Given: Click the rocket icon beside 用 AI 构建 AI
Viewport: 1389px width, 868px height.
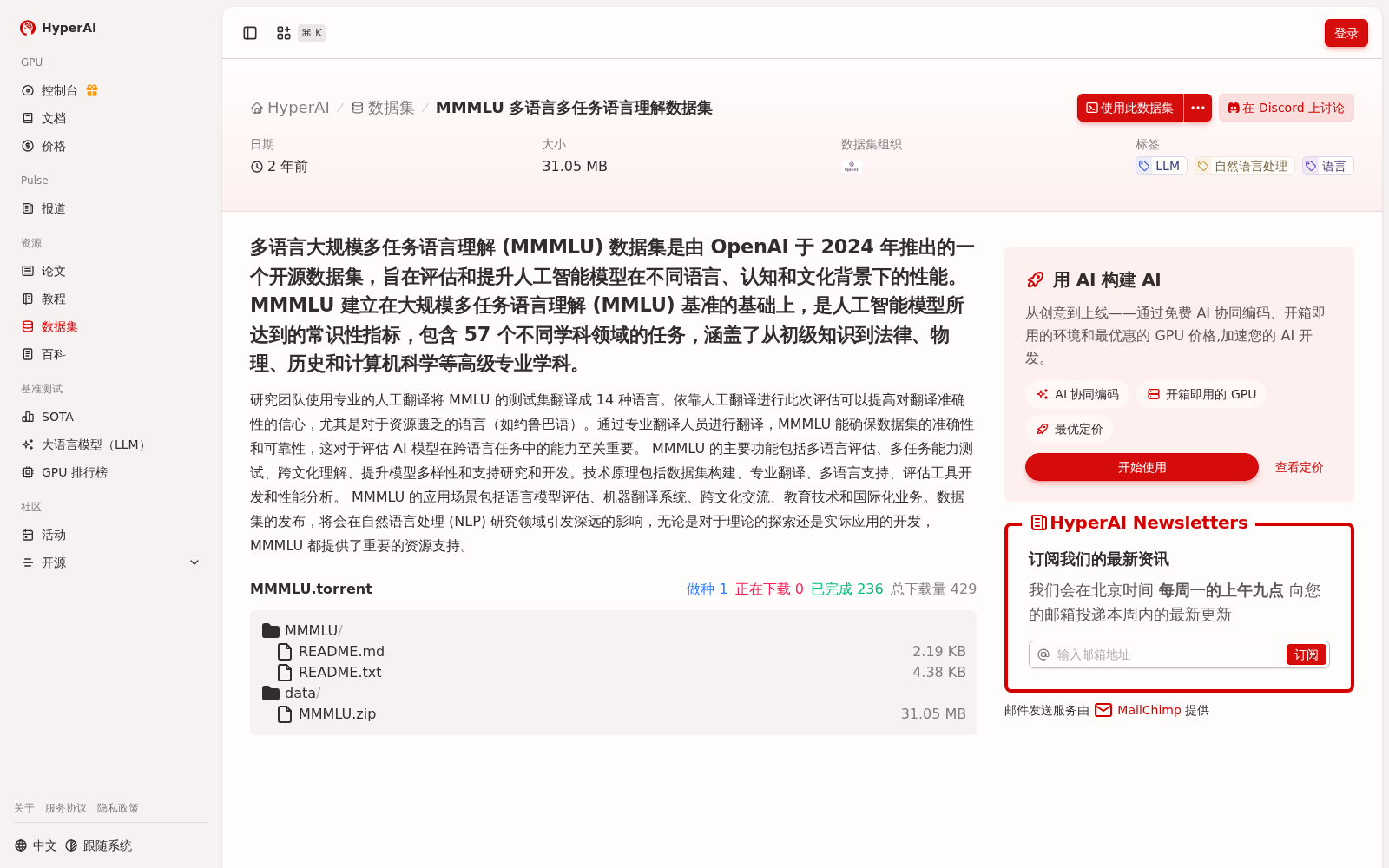Looking at the screenshot, I should [1035, 279].
